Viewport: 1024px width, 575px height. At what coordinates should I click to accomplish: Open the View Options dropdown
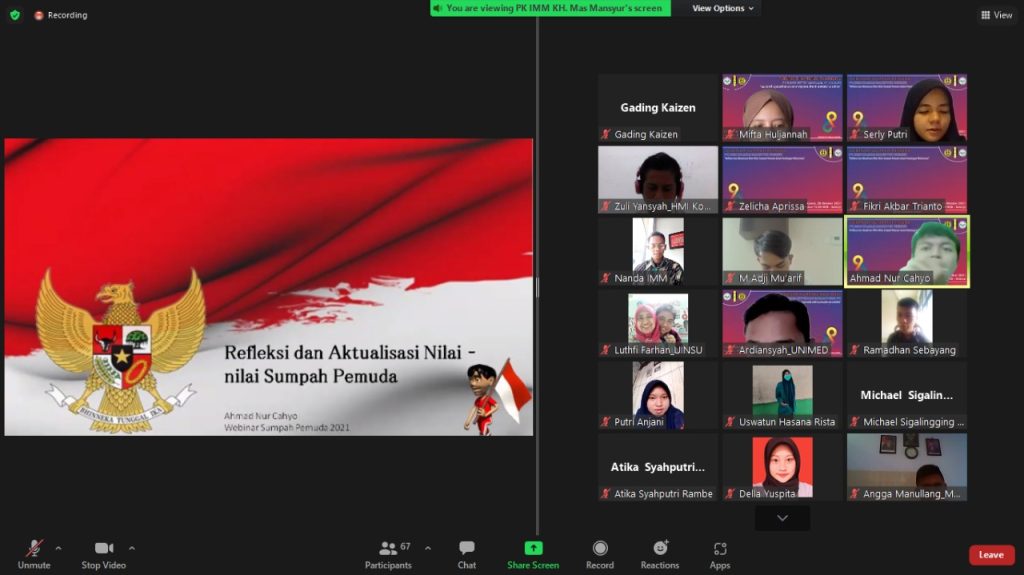coord(722,8)
